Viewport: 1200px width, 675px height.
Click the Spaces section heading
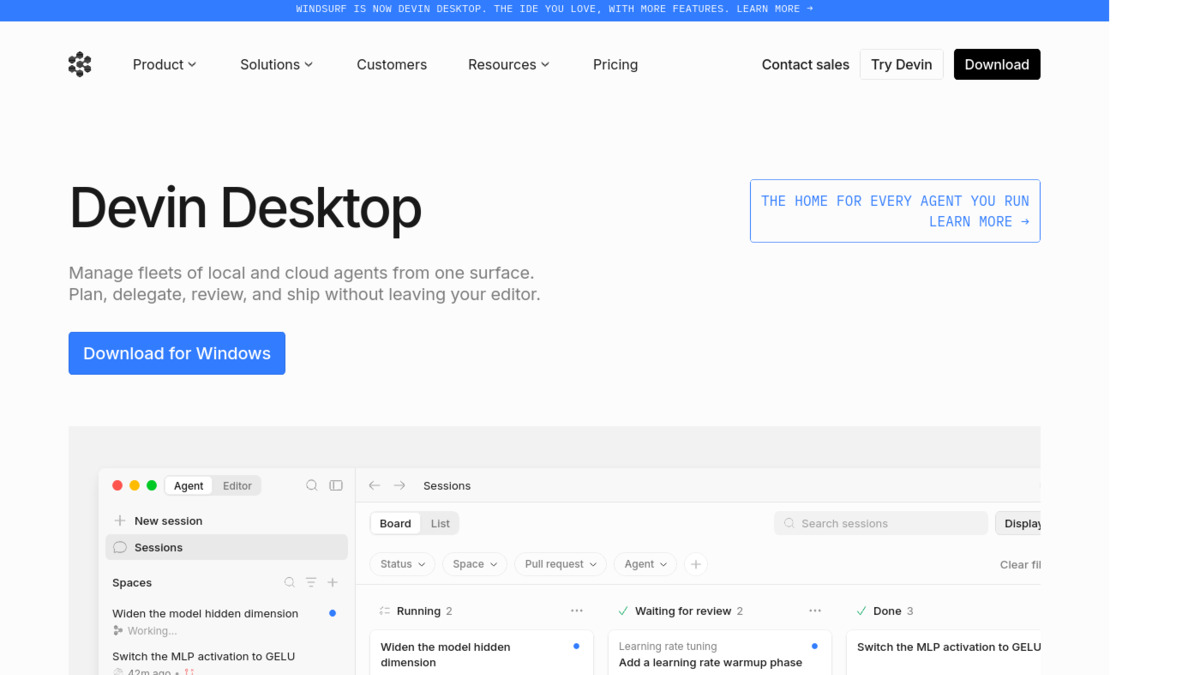click(132, 582)
